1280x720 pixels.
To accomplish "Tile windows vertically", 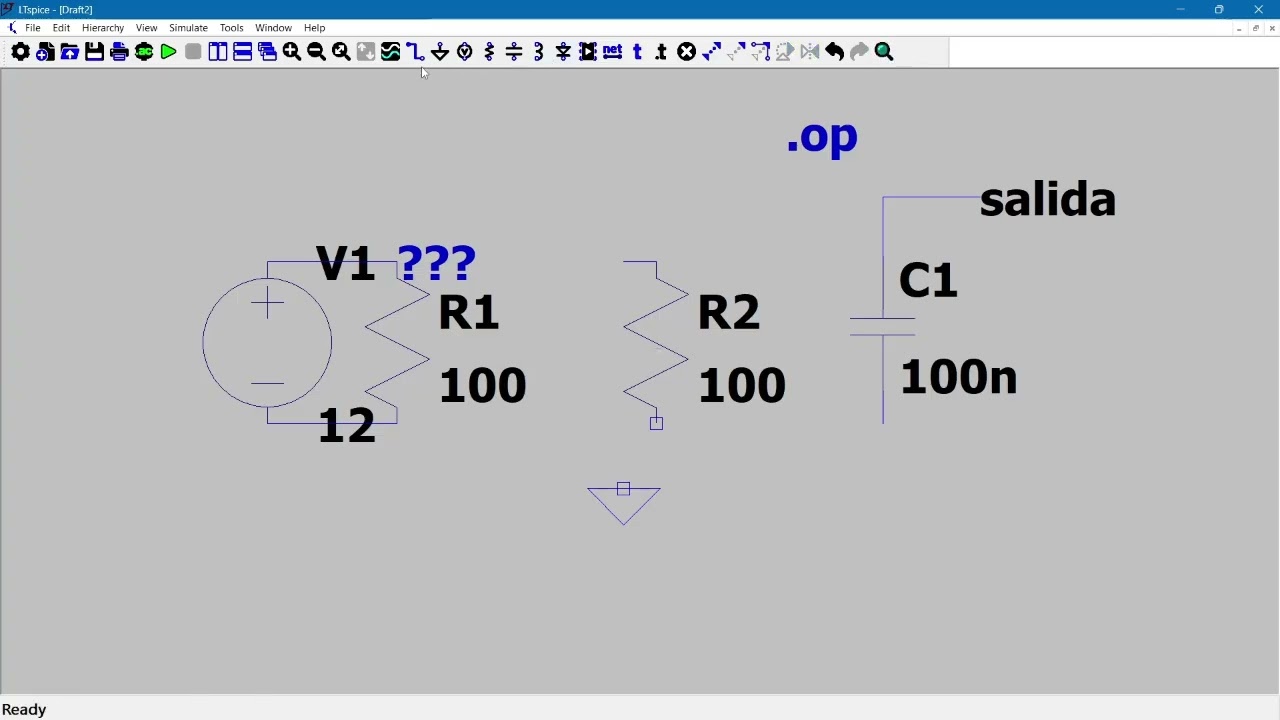I will pyautogui.click(x=218, y=52).
